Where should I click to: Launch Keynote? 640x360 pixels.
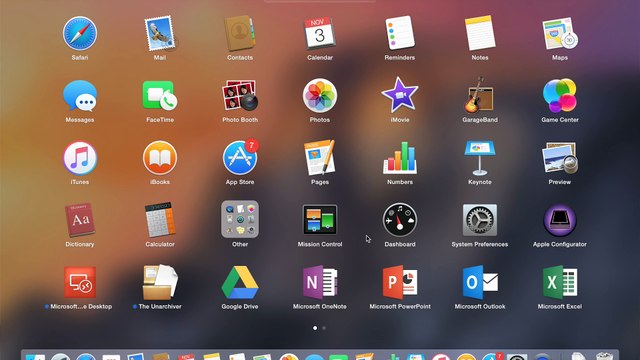480,158
